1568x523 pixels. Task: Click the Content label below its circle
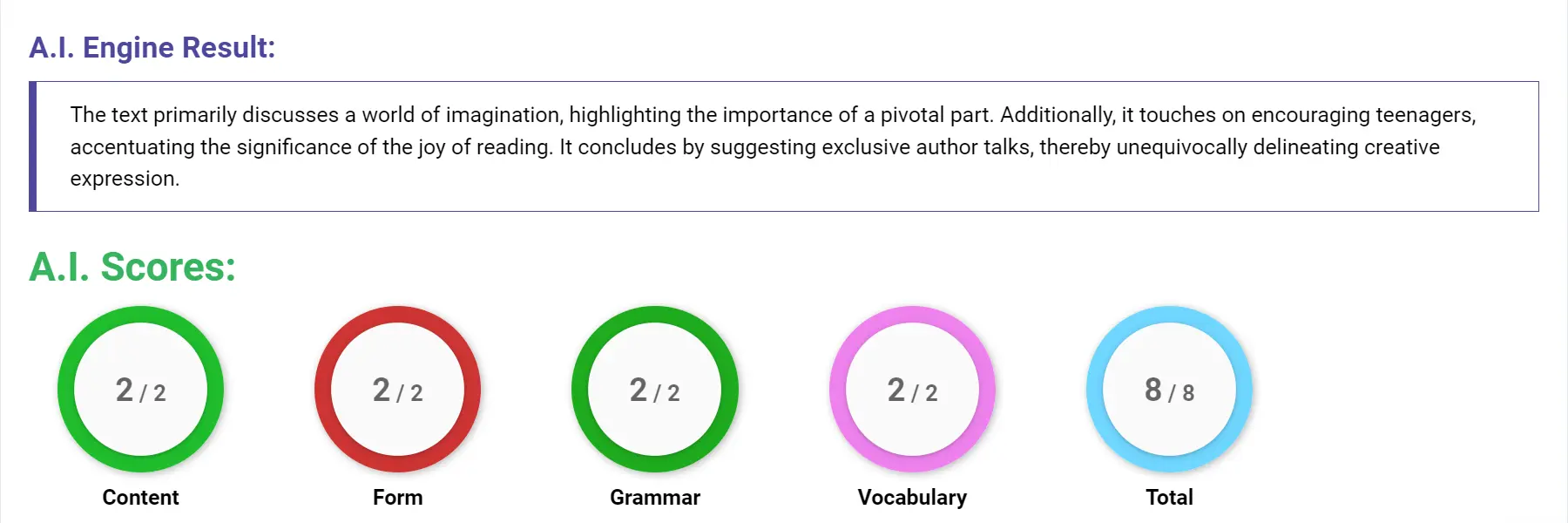point(140,498)
